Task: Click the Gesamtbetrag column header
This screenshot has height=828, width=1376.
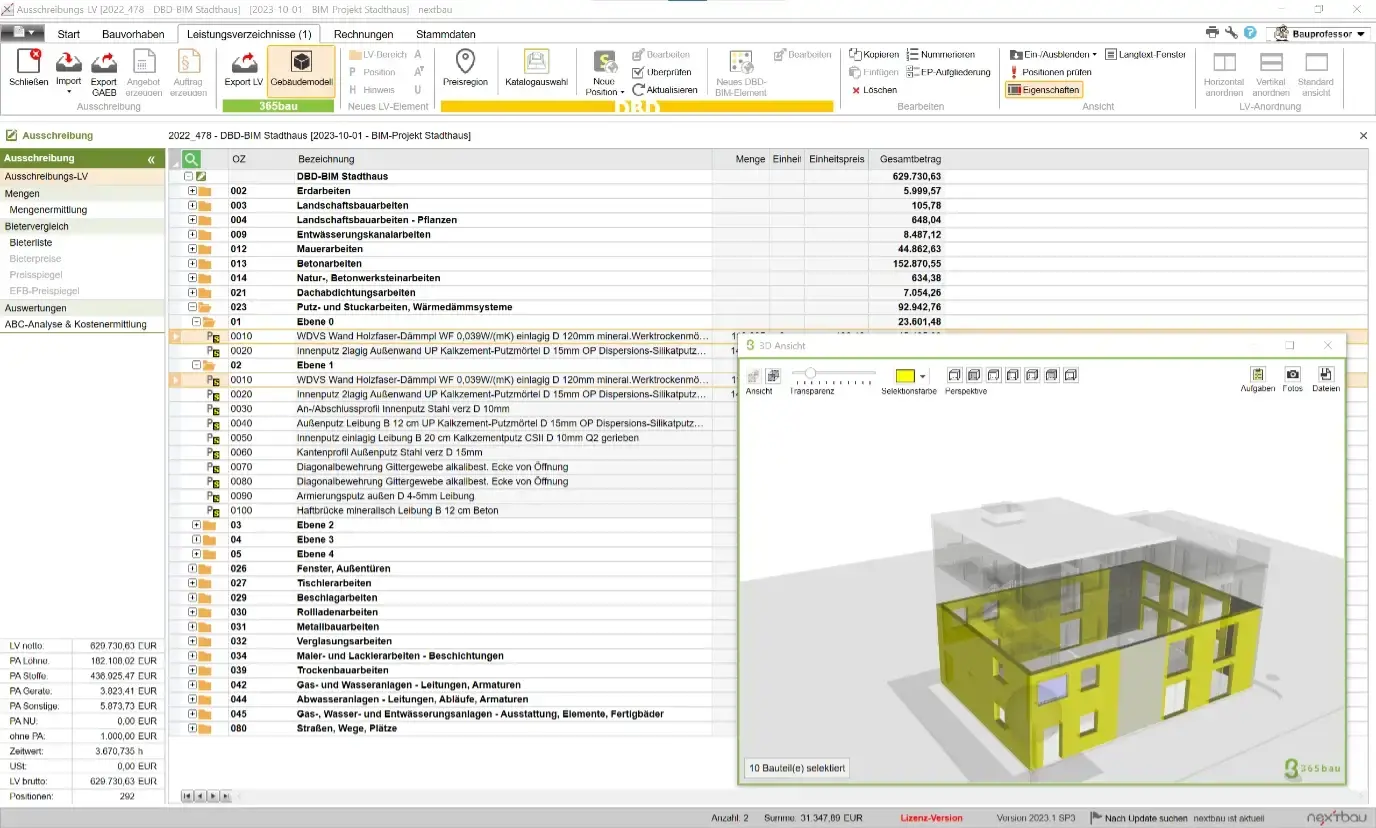Action: tap(910, 159)
